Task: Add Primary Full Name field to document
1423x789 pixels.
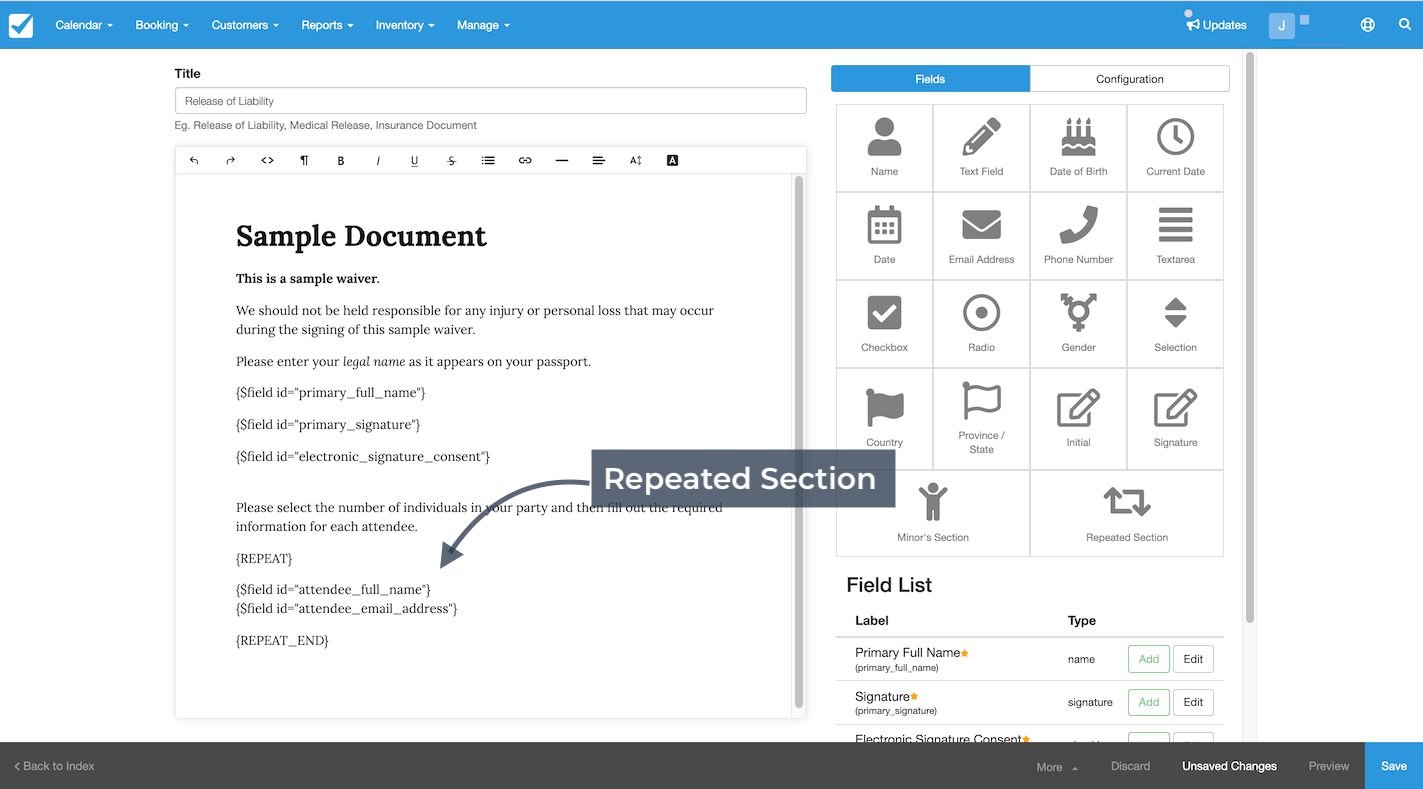Action: coord(1149,659)
